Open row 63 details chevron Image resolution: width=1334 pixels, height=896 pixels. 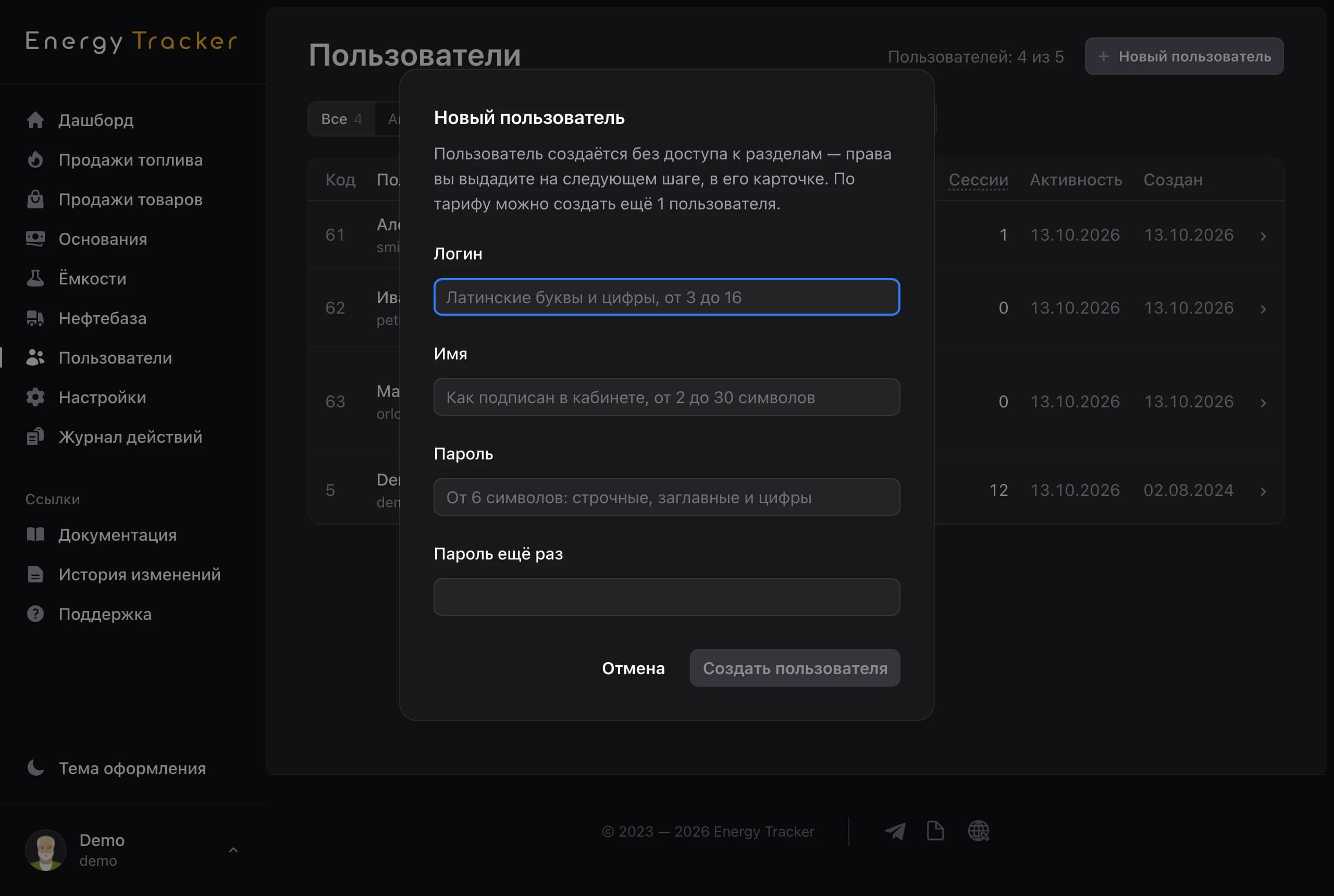click(x=1263, y=402)
